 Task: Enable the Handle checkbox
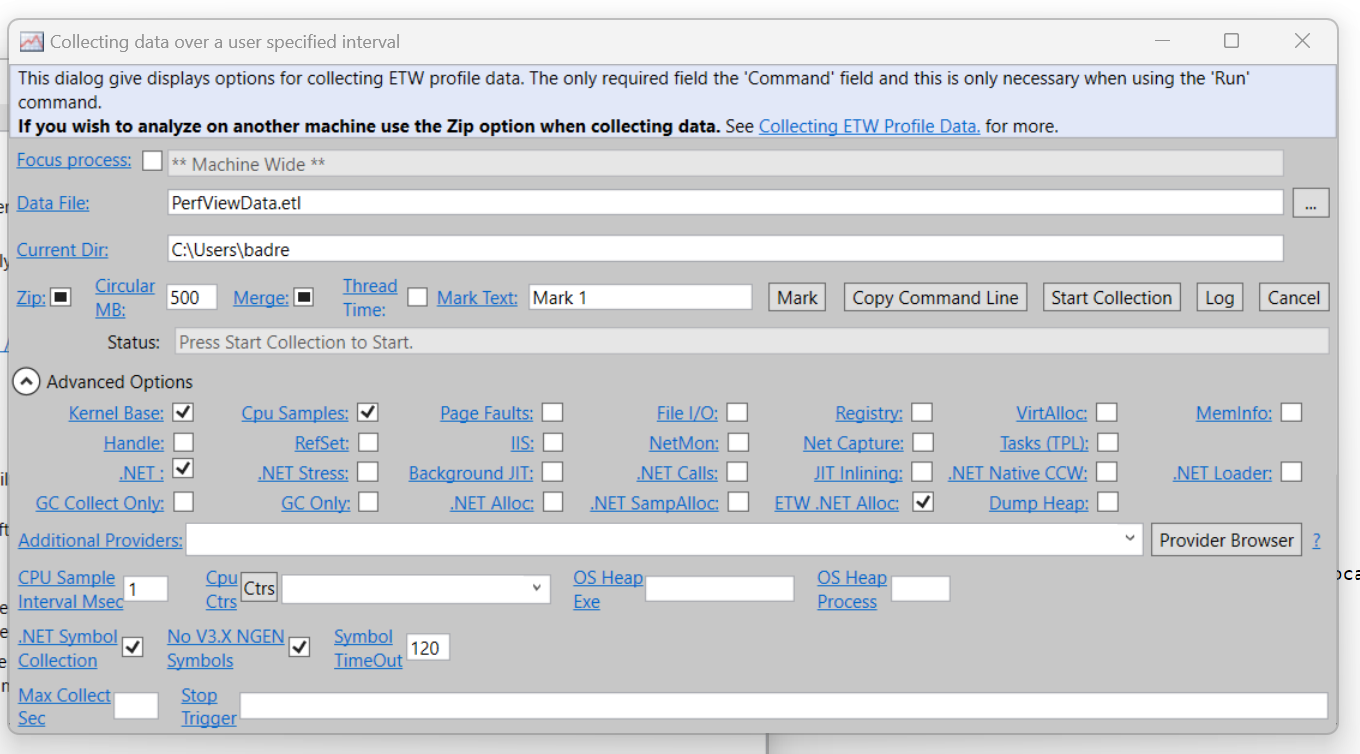pyautogui.click(x=183, y=442)
